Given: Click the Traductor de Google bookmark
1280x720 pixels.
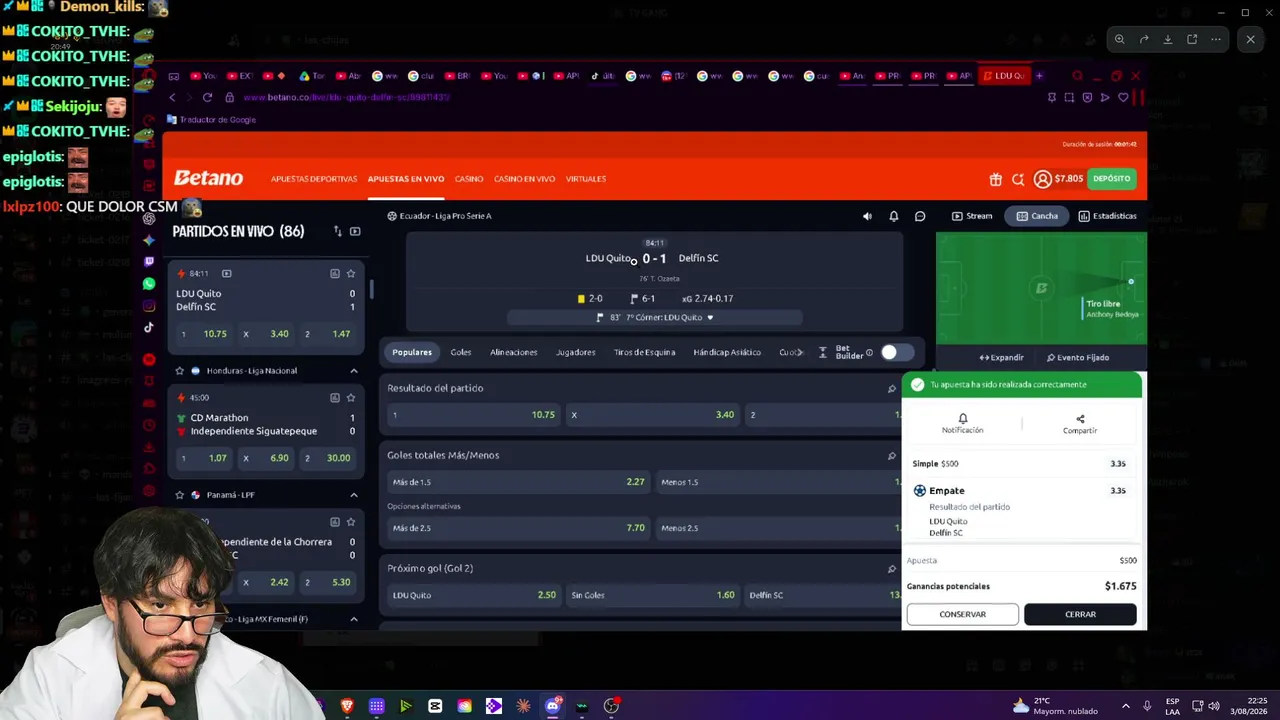Looking at the screenshot, I should point(211,120).
